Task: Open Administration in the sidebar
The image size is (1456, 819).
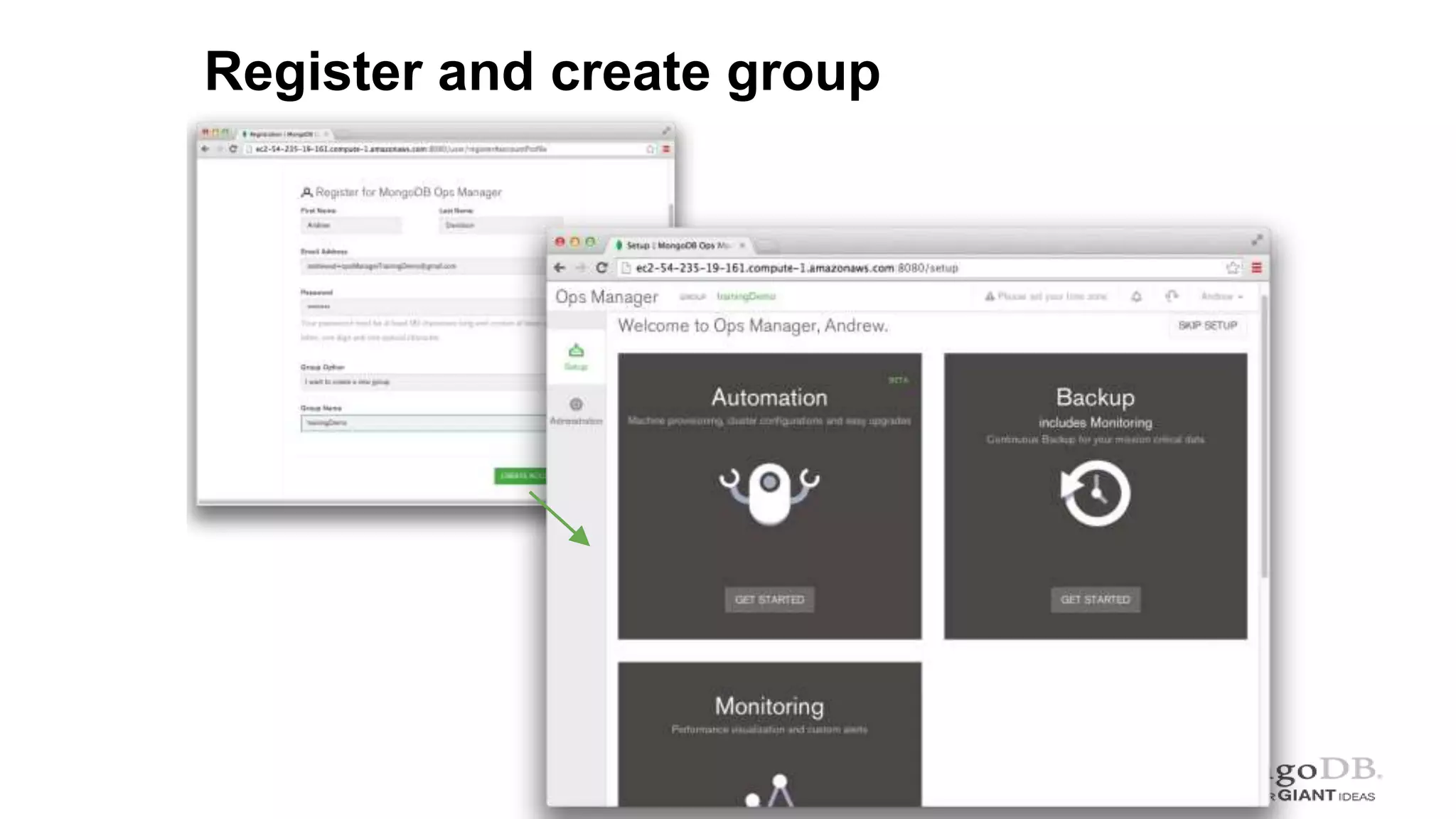Action: (x=576, y=411)
